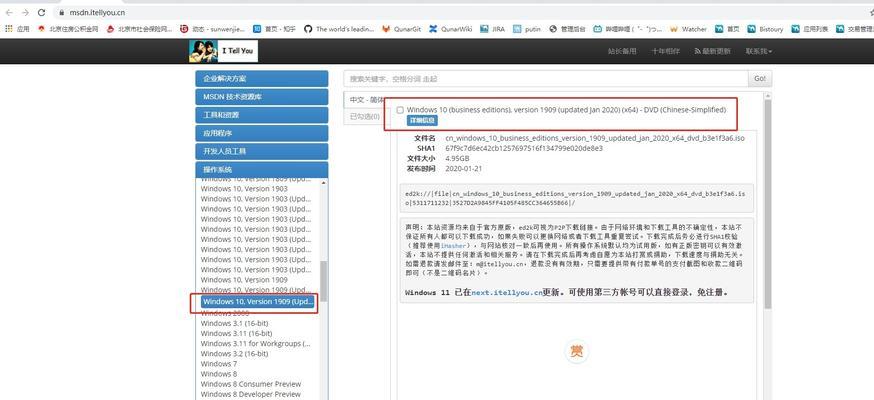
Task: Open the 管理后台 bookmark
Action: click(567, 29)
